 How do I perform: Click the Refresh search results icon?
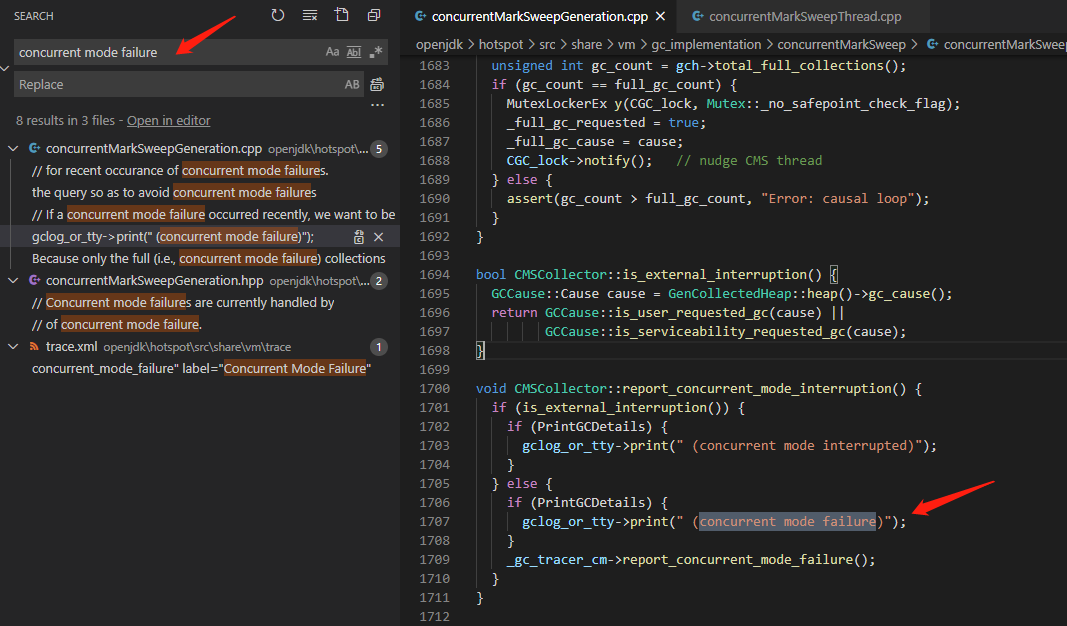tap(278, 16)
